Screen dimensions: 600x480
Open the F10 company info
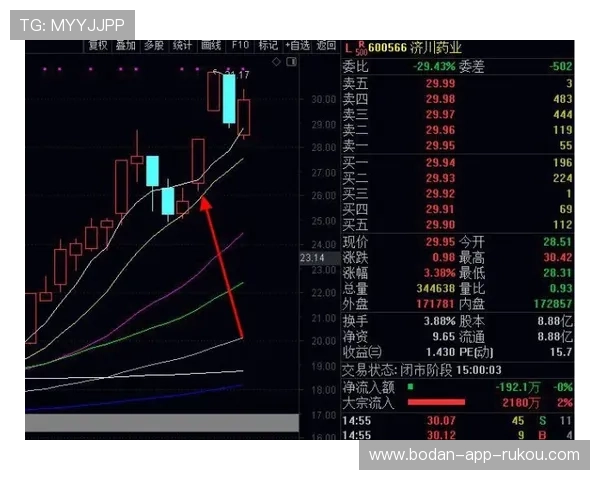click(x=240, y=46)
